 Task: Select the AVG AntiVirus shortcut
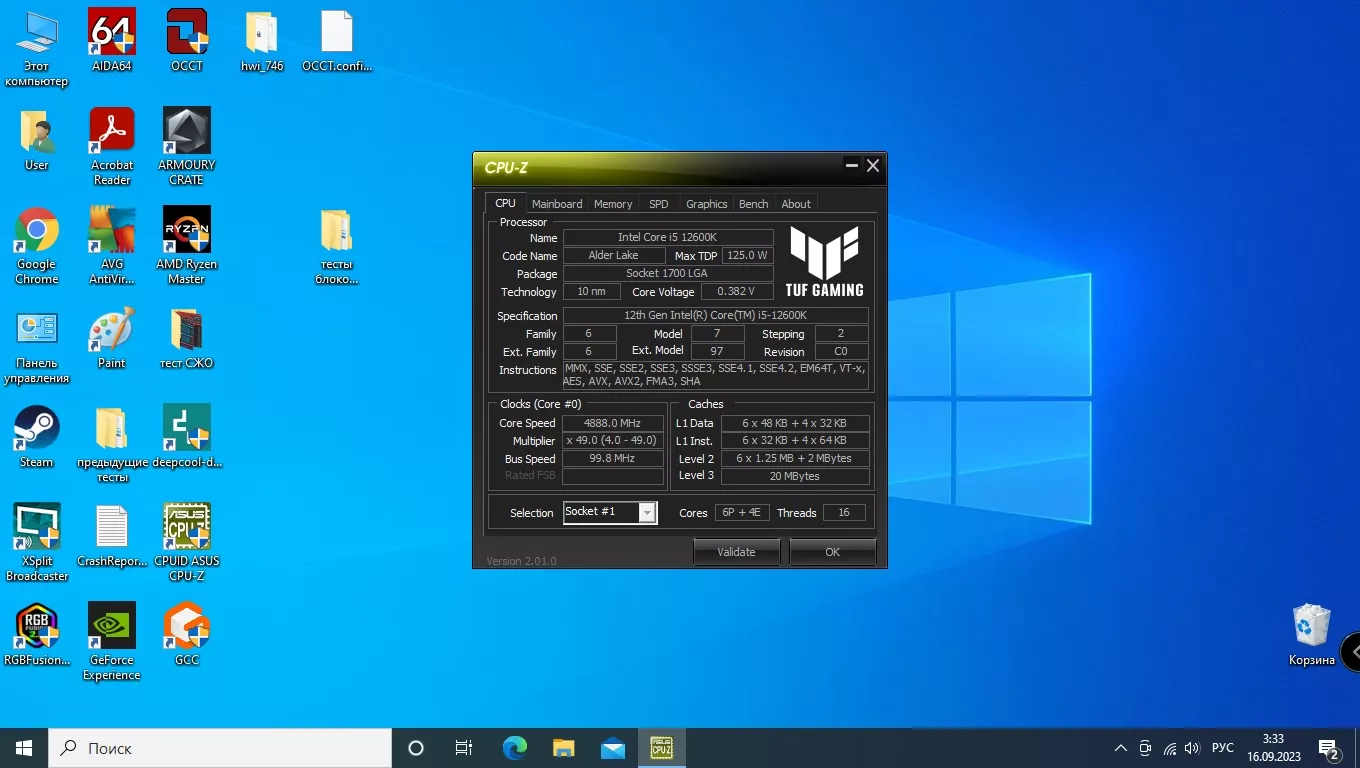pyautogui.click(x=112, y=246)
